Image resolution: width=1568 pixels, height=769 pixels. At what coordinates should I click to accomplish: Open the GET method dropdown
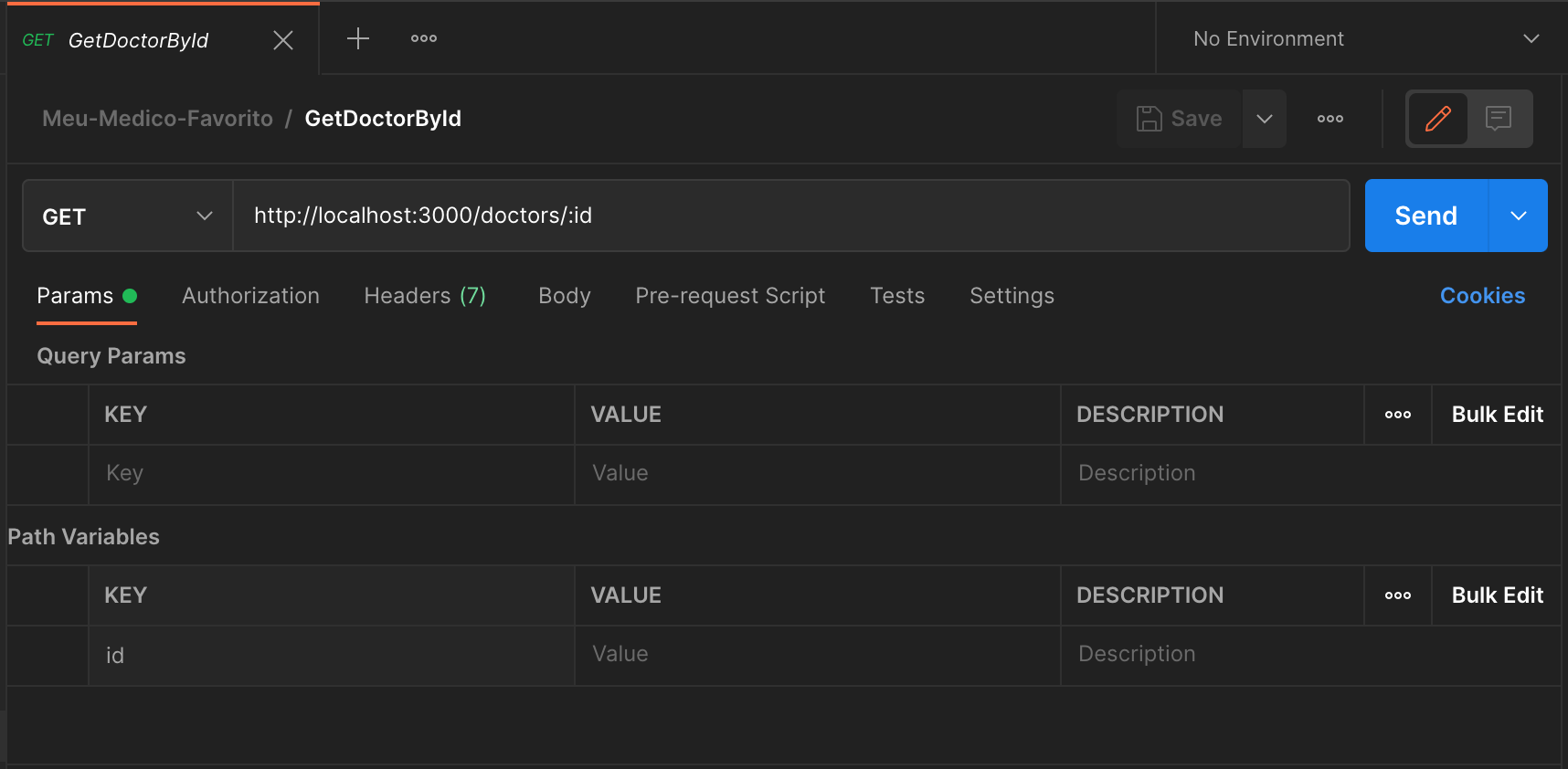128,216
